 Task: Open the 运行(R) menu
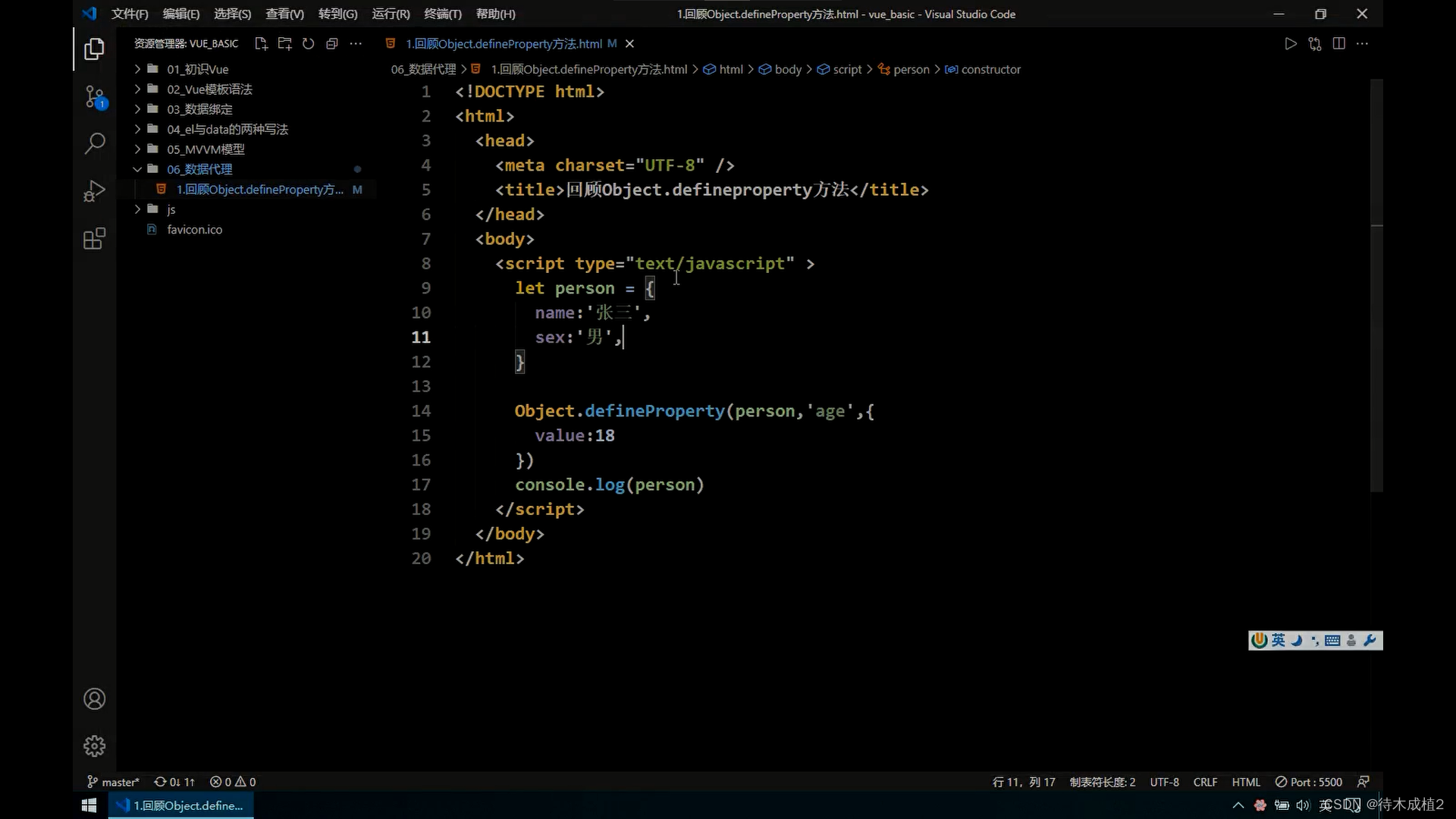coord(391,14)
